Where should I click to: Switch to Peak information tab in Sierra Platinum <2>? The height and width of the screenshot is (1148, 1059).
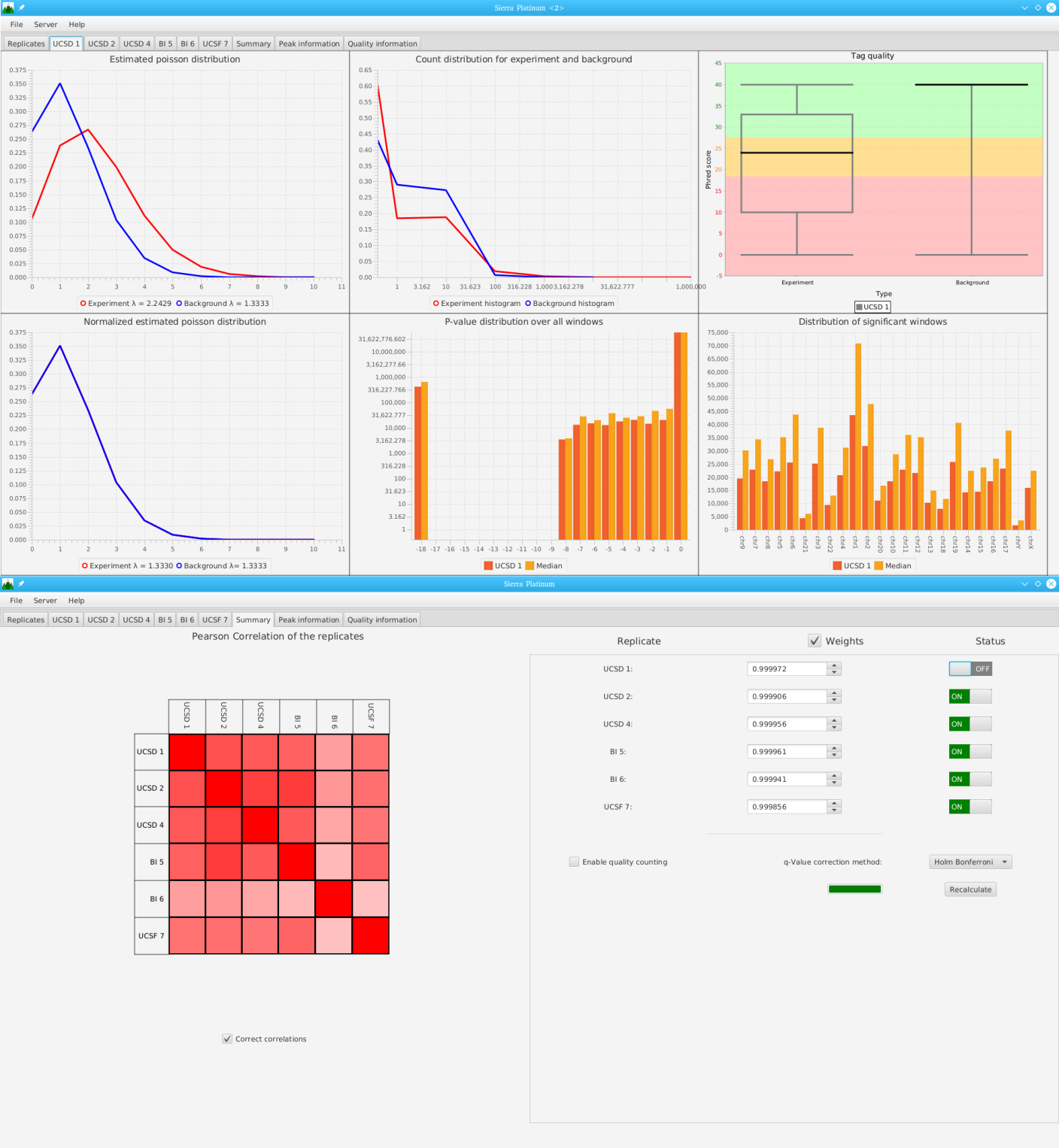tap(308, 44)
